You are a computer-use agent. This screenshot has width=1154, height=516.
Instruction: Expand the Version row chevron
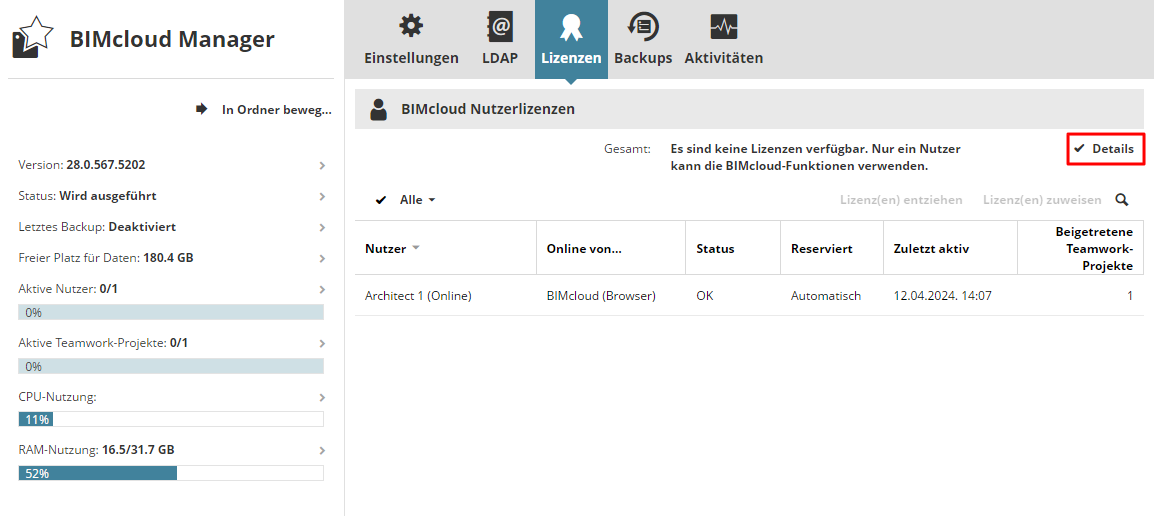point(322,166)
